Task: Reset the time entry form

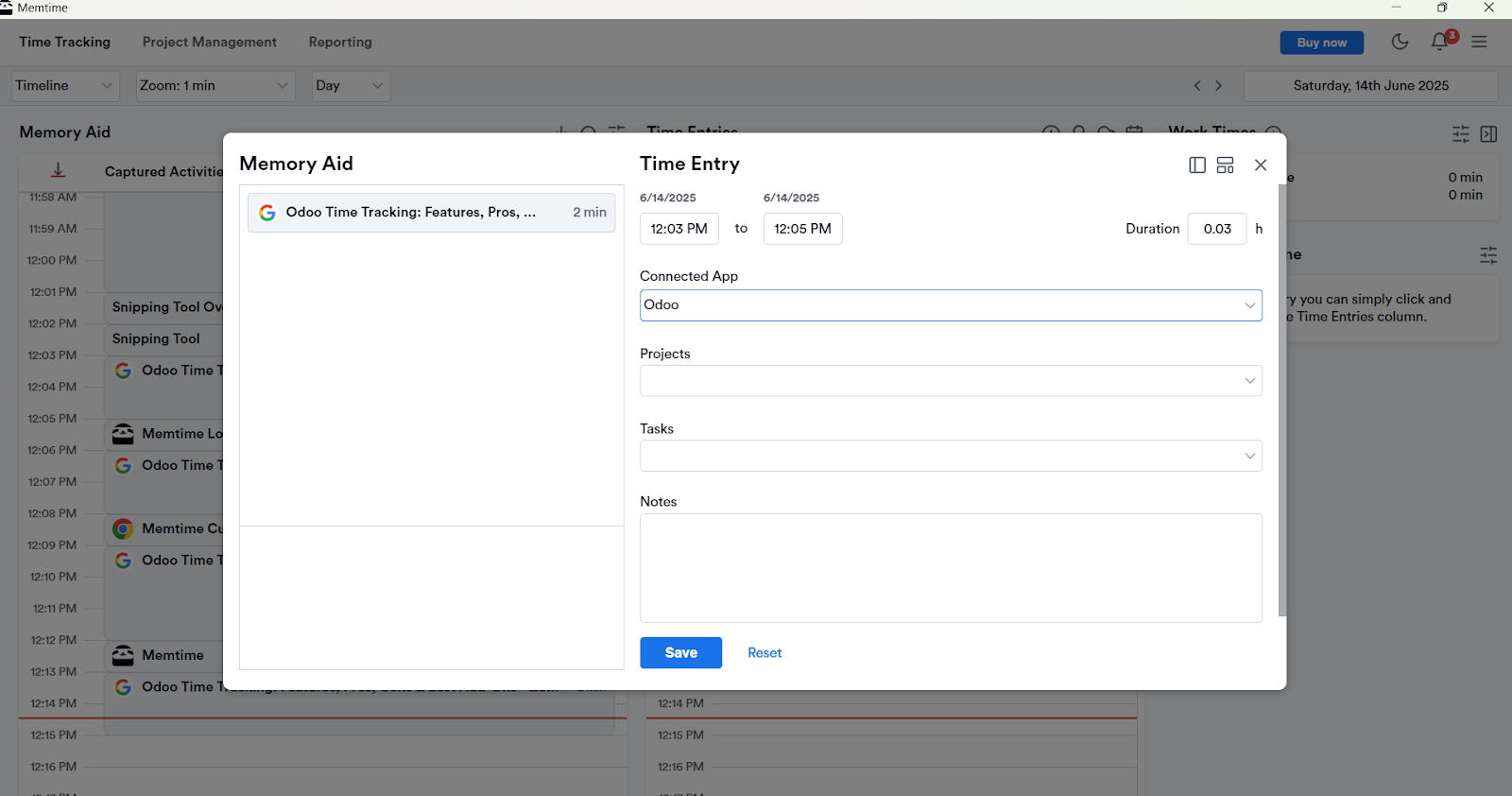Action: coord(765,652)
